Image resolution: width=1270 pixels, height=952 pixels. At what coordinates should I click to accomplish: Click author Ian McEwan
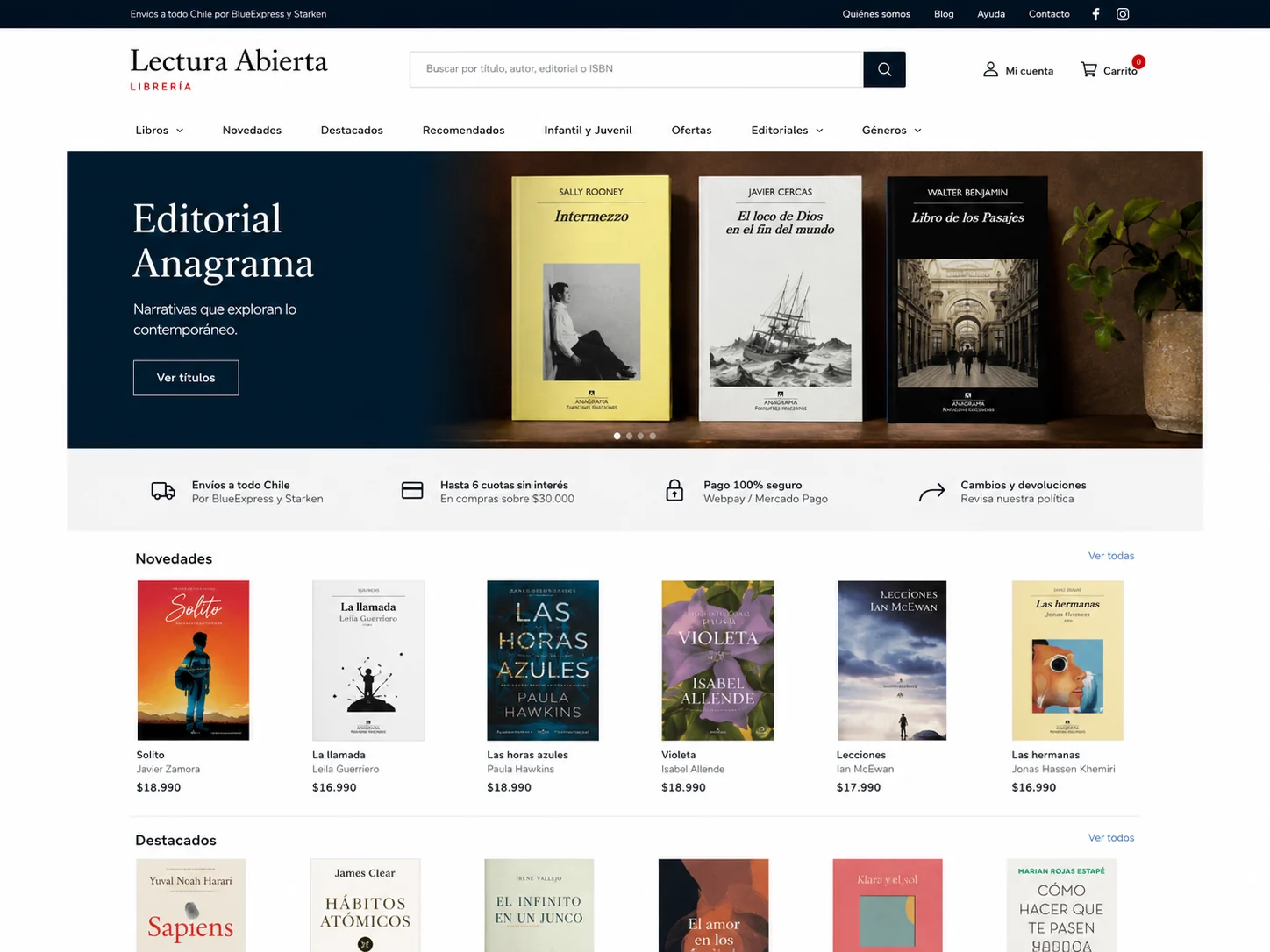[865, 770]
